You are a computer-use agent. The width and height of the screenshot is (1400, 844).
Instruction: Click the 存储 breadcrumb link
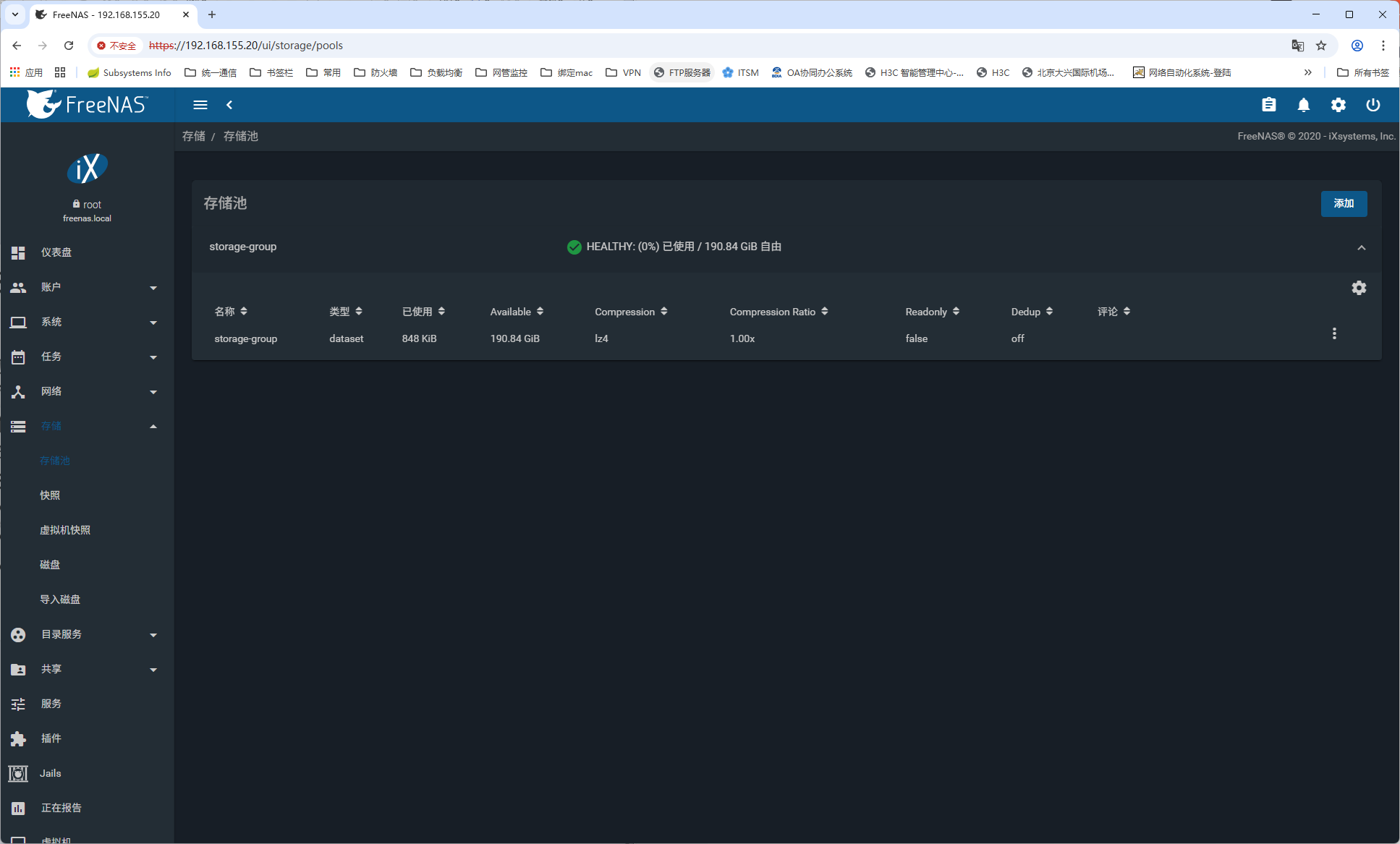193,136
